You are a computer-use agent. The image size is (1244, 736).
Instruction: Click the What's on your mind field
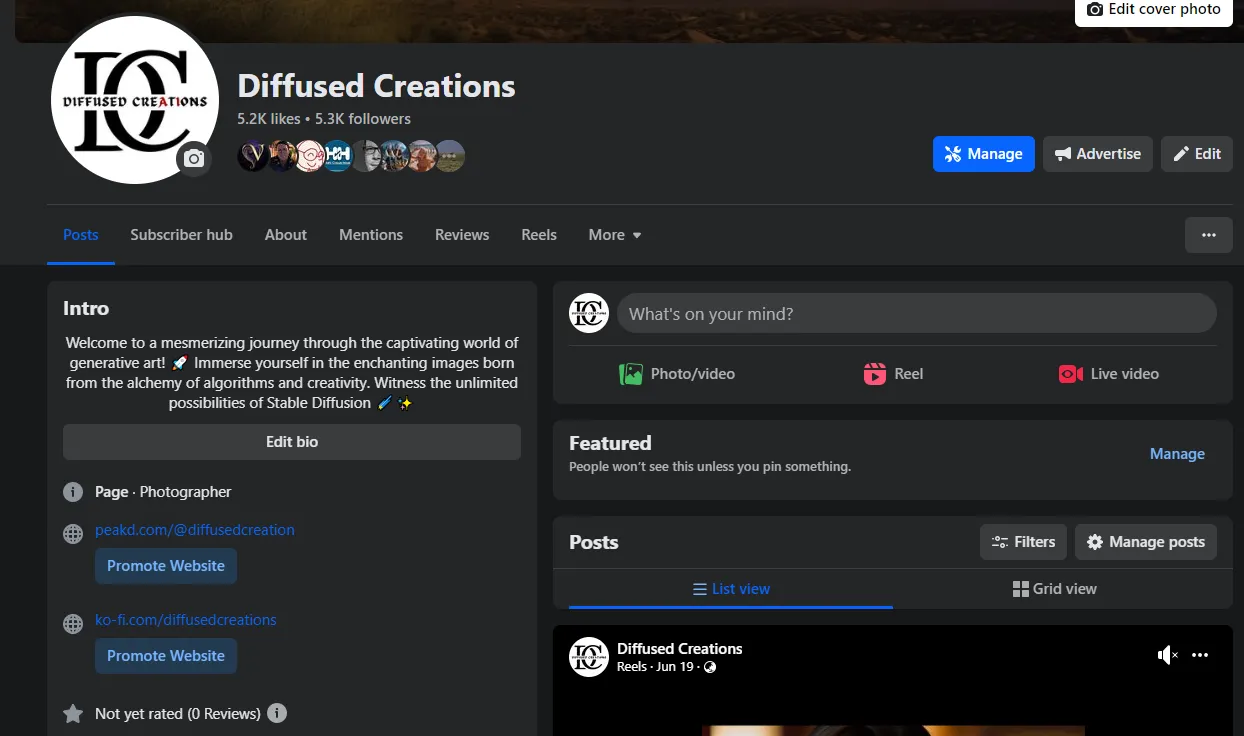917,313
